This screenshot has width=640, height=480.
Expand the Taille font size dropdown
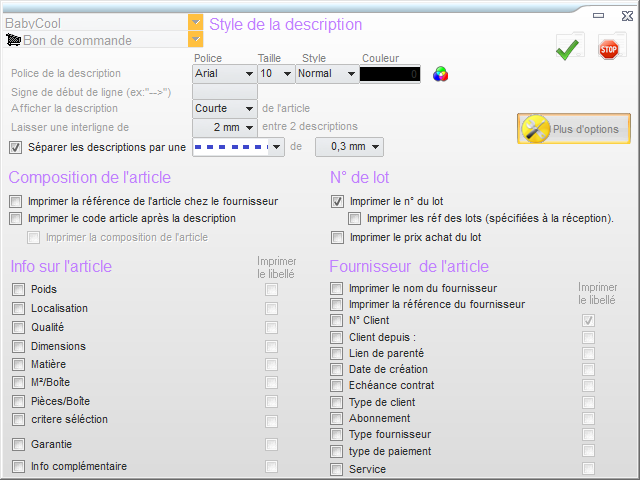(288, 74)
